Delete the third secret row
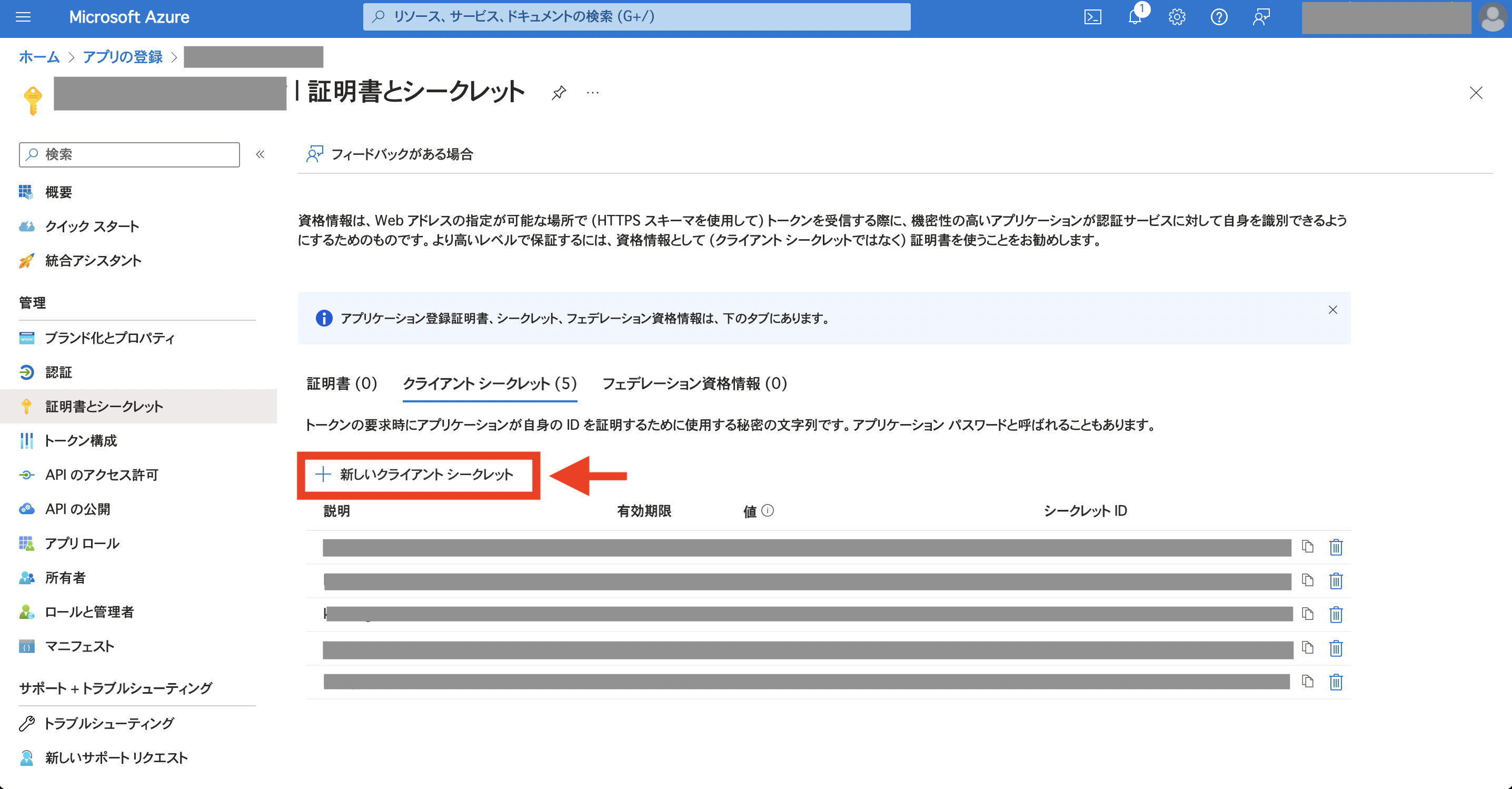 (1336, 615)
